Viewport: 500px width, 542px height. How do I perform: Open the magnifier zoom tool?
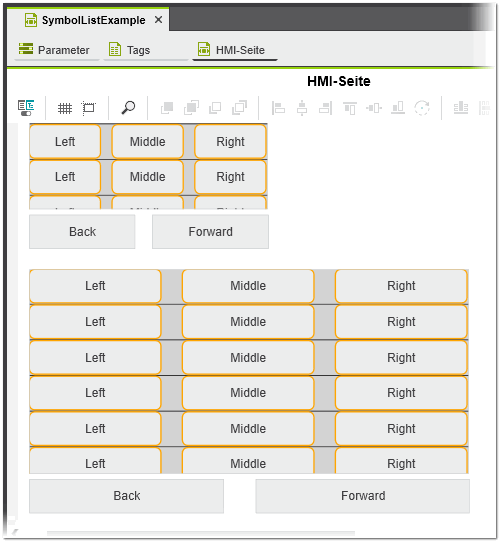[128, 108]
